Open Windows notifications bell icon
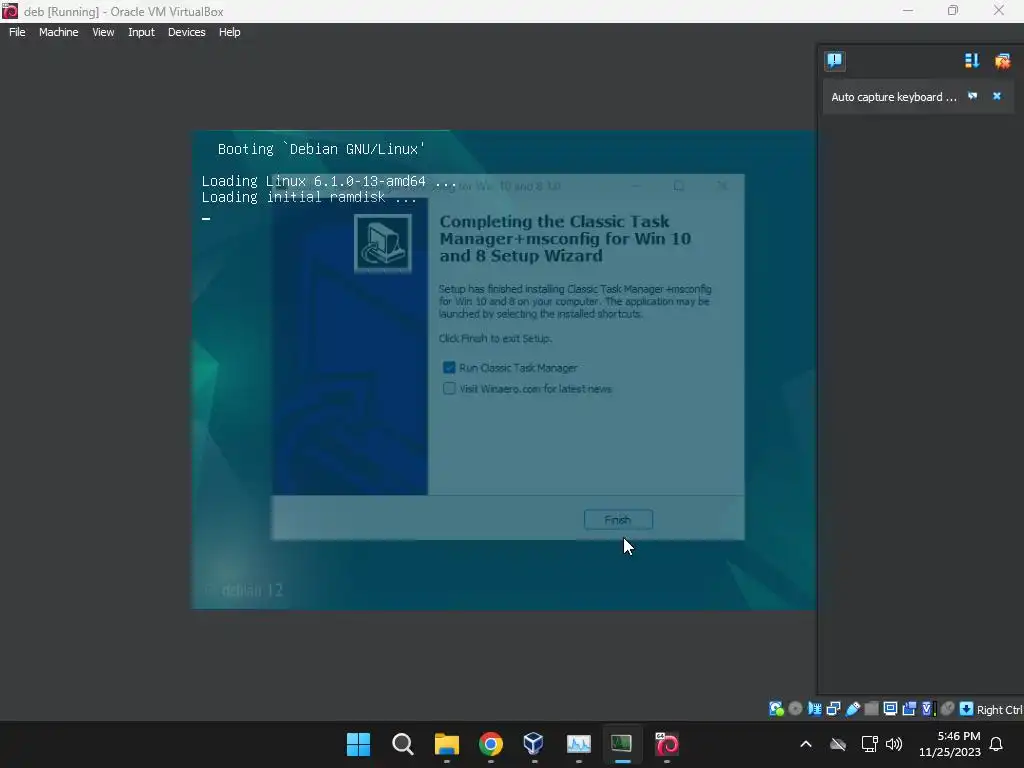1024x768 pixels. (x=996, y=744)
